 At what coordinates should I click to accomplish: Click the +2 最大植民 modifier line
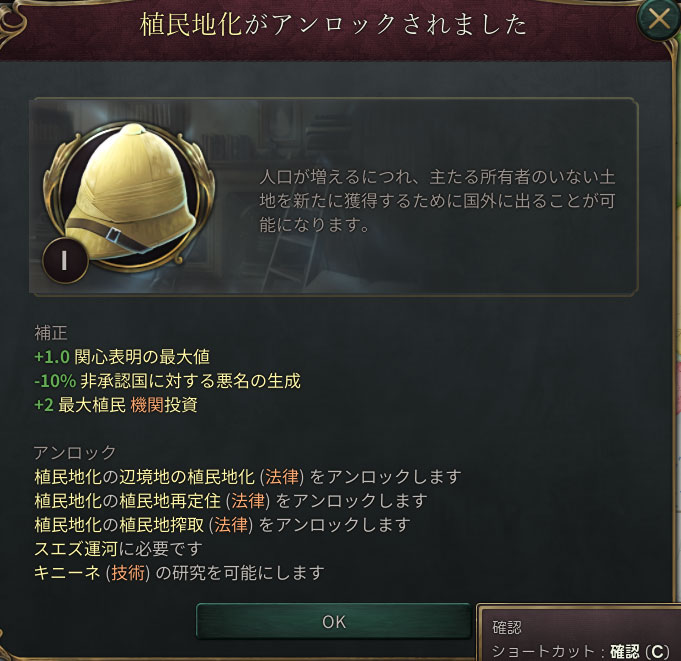click(116, 405)
